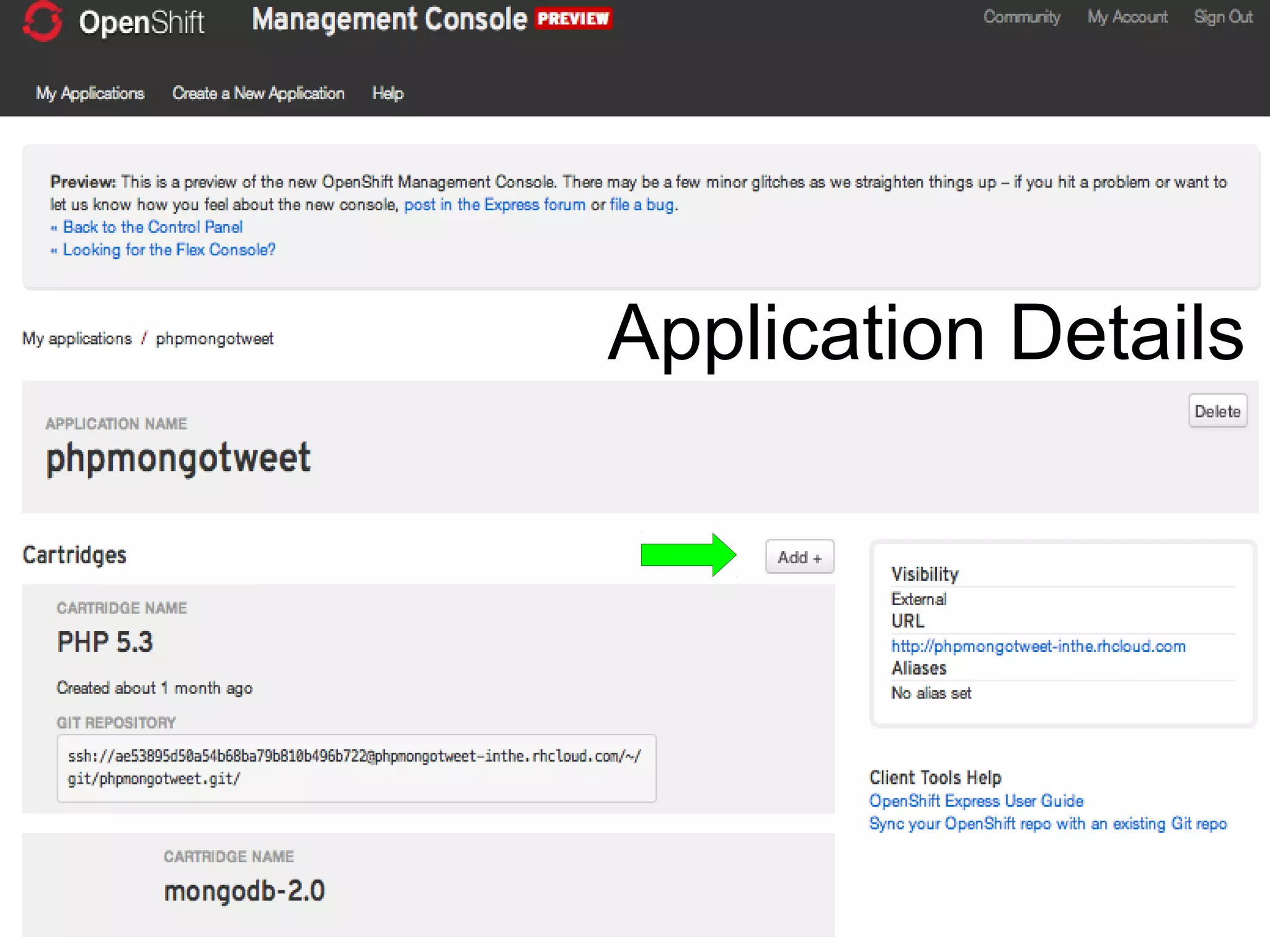Image resolution: width=1270 pixels, height=952 pixels.
Task: Click the 'External' visibility value
Action: point(918,599)
